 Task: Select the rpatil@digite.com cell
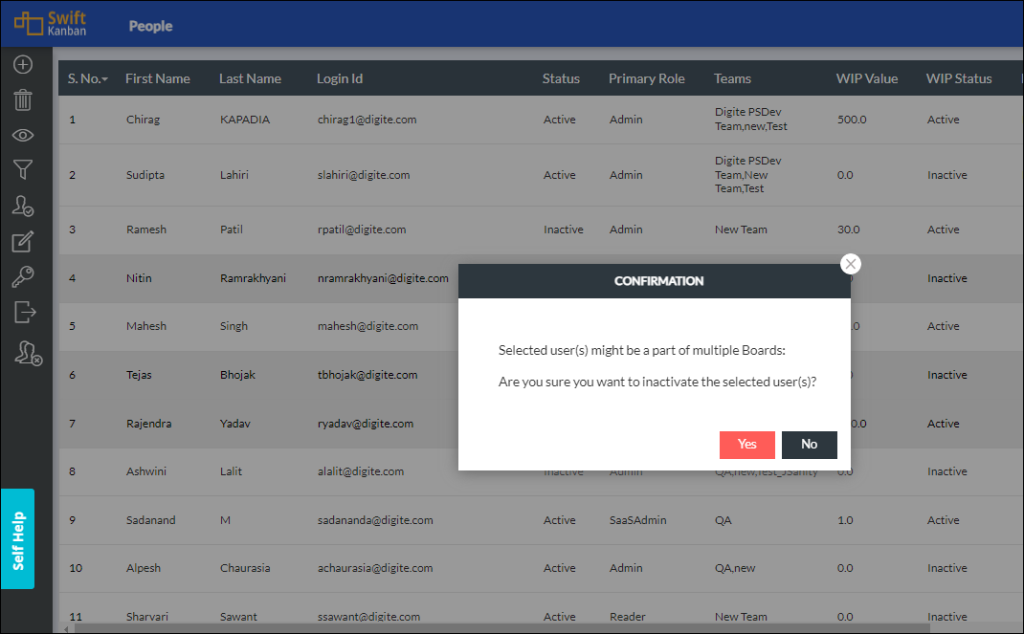[362, 230]
